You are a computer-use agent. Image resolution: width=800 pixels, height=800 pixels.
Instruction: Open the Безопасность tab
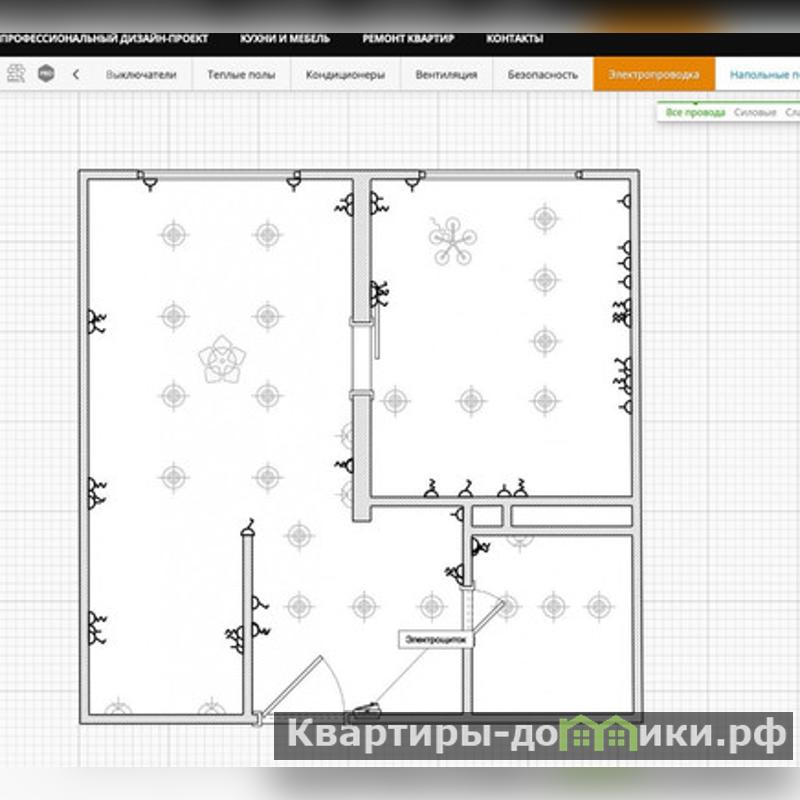point(543,74)
